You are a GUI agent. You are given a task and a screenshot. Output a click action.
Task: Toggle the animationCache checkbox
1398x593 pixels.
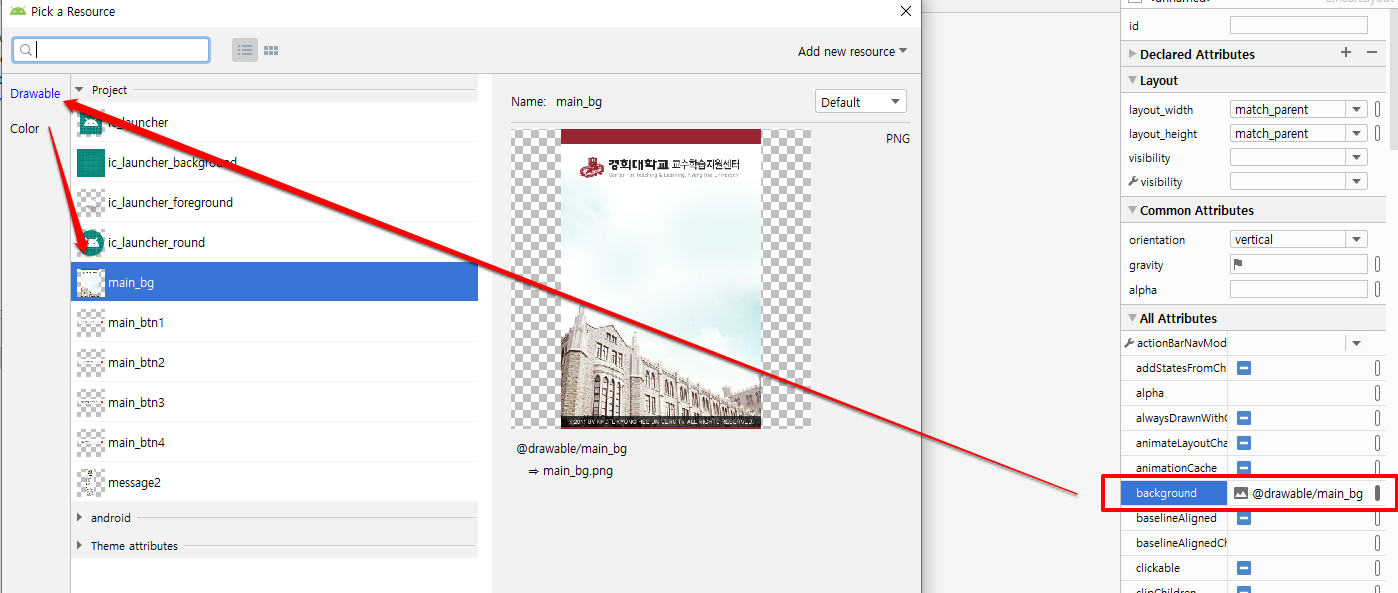click(1244, 468)
